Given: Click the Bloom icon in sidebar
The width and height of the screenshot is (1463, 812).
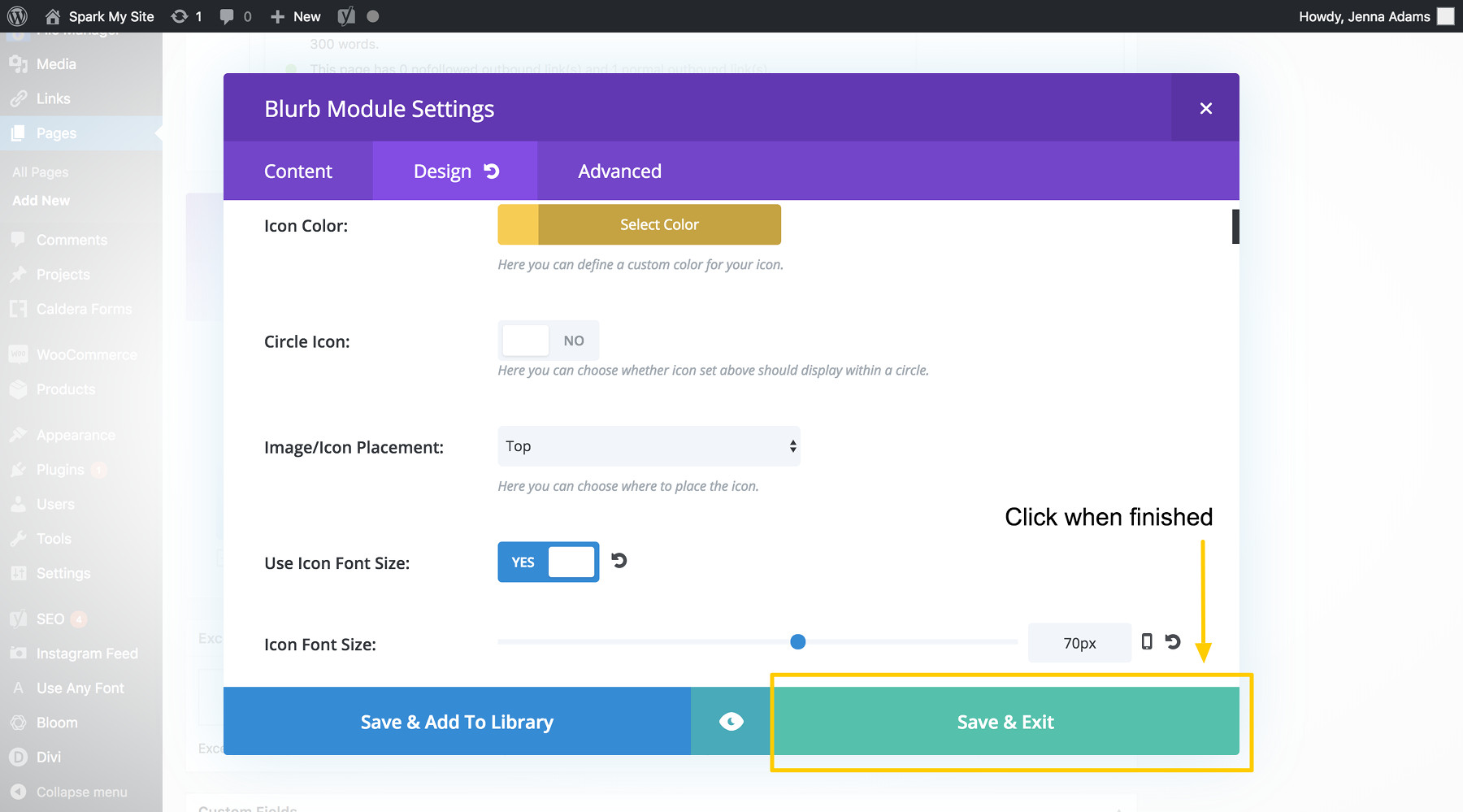Looking at the screenshot, I should (x=18, y=723).
